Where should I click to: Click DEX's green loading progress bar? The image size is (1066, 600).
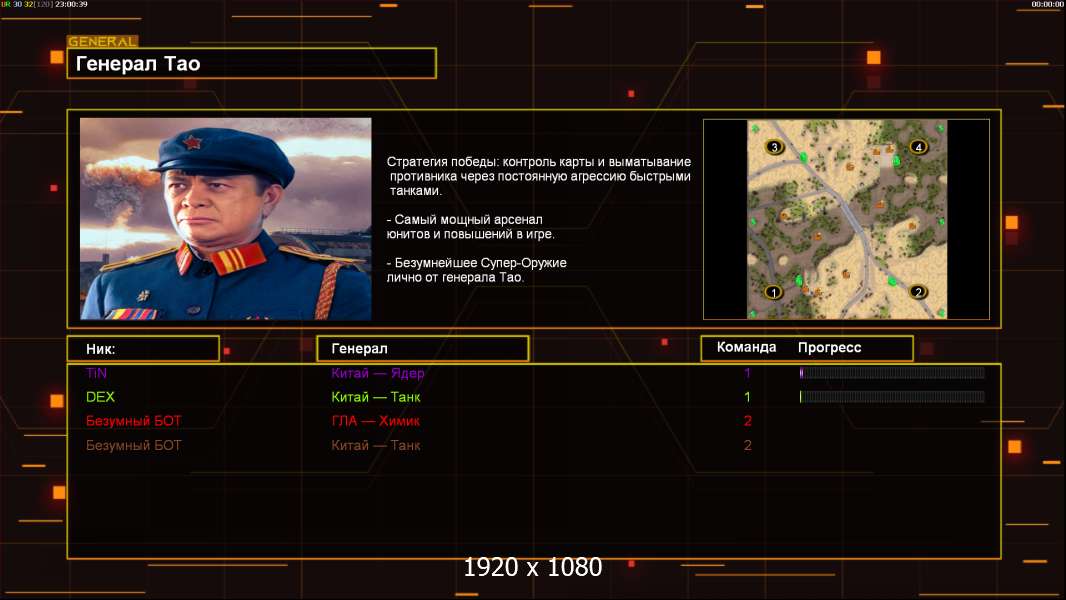pos(891,397)
